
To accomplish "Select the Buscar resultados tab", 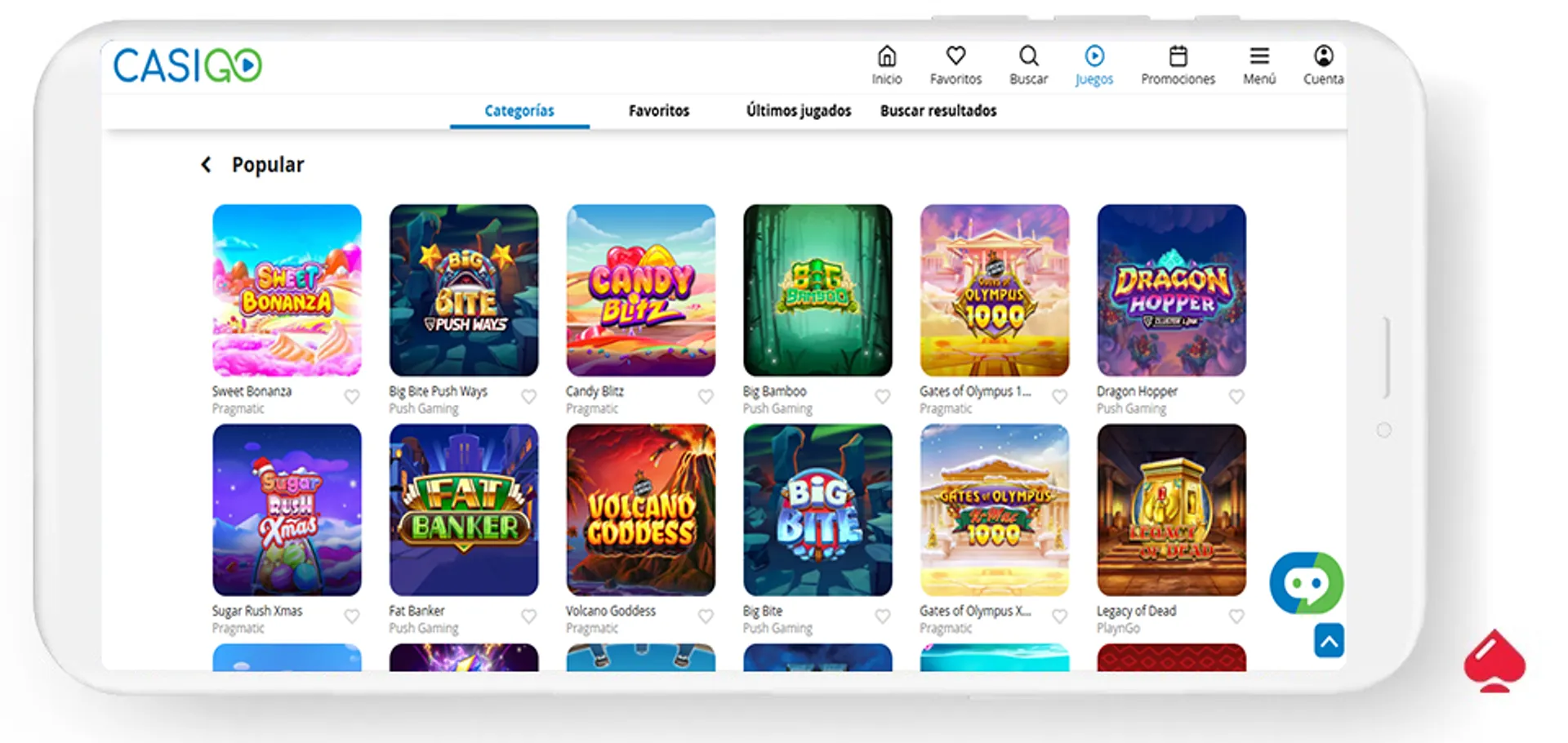I will coord(938,111).
